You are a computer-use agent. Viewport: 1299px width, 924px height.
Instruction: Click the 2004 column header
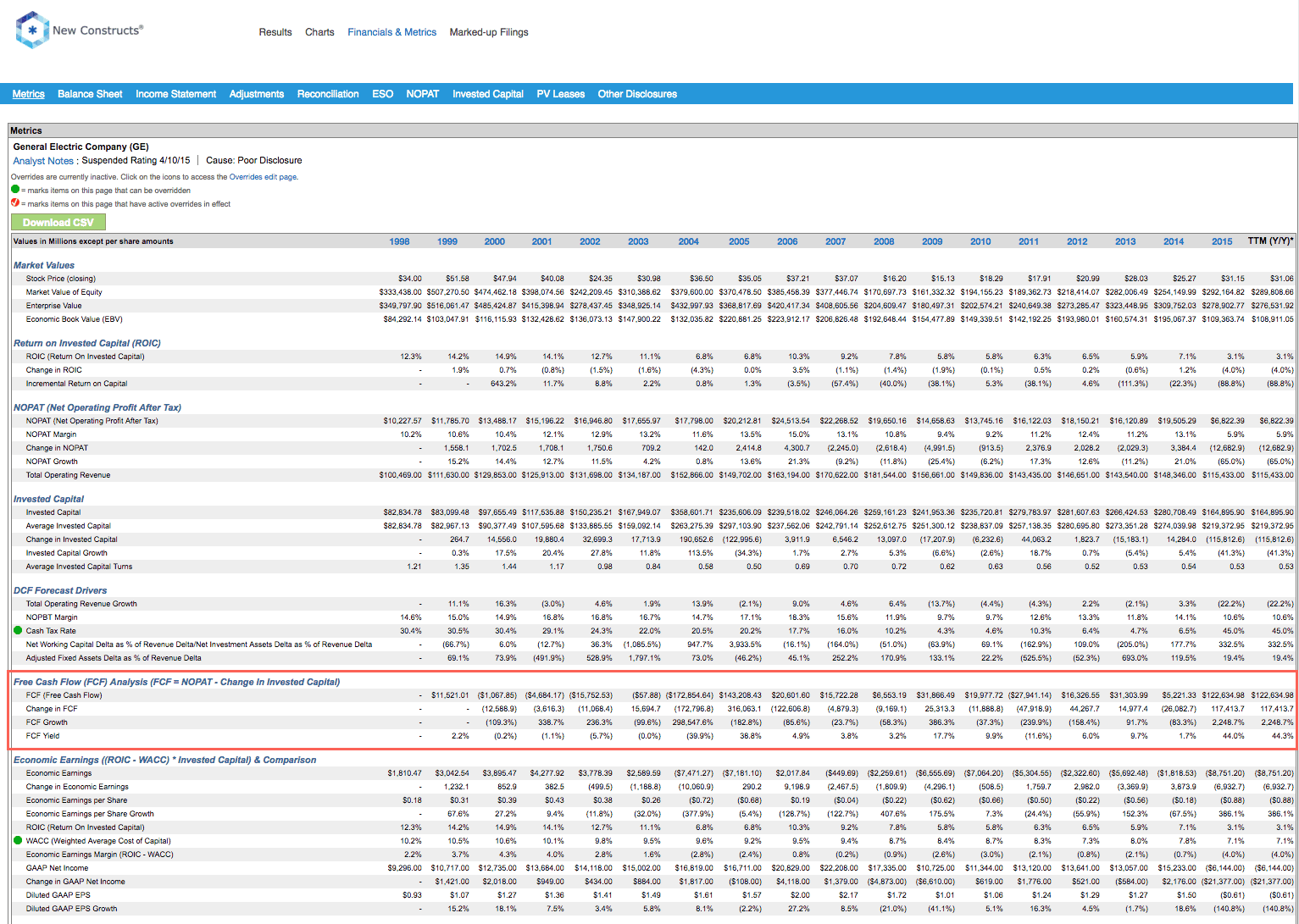pyautogui.click(x=689, y=241)
